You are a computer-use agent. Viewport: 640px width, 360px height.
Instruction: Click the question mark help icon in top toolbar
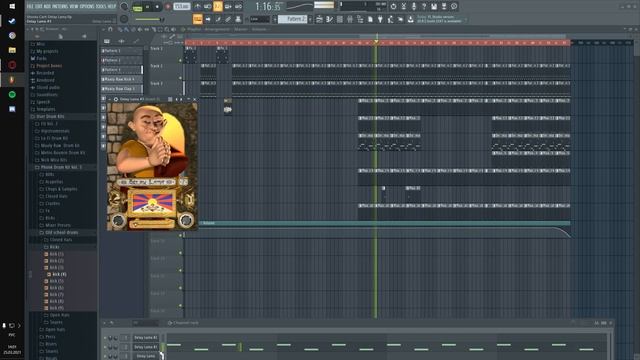click(424, 7)
